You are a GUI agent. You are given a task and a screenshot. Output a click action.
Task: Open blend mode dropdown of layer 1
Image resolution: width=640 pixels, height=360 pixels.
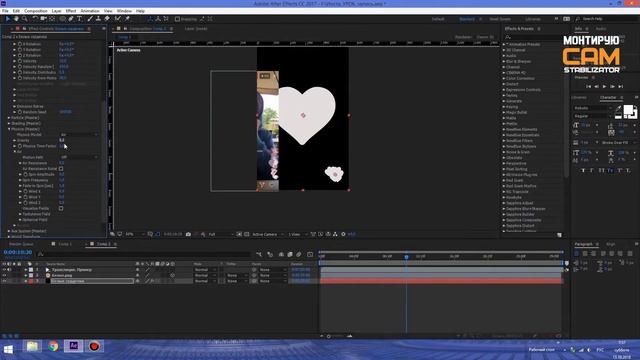204,270
